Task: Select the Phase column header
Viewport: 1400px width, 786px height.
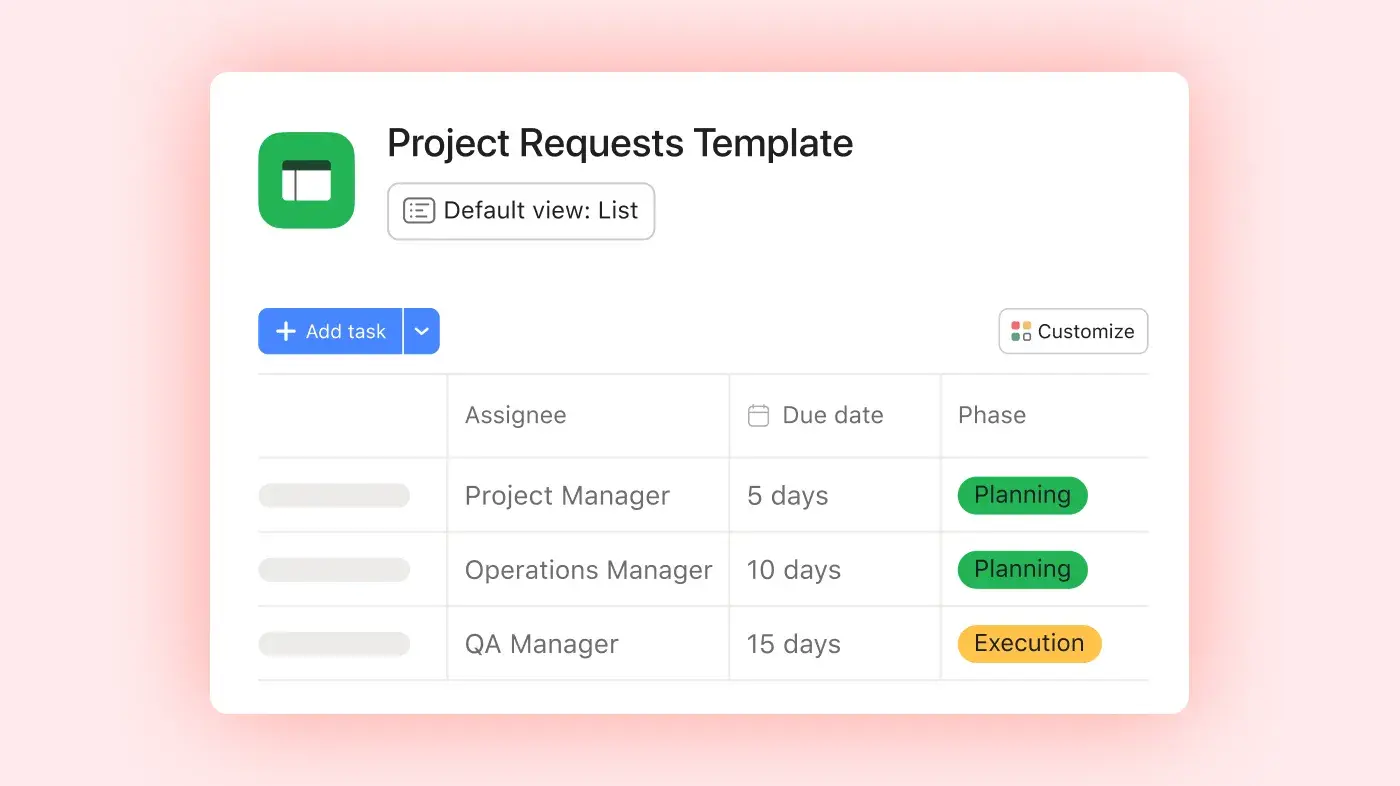Action: coord(992,415)
